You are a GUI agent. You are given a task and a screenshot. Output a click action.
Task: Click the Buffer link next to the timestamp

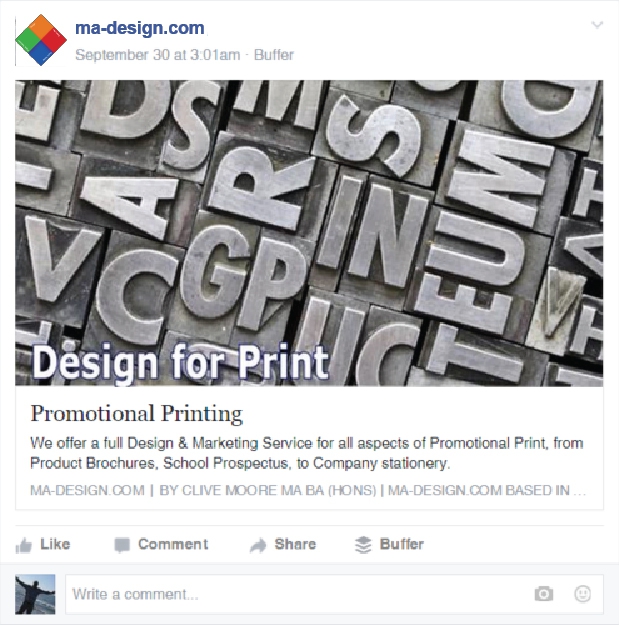(x=274, y=55)
